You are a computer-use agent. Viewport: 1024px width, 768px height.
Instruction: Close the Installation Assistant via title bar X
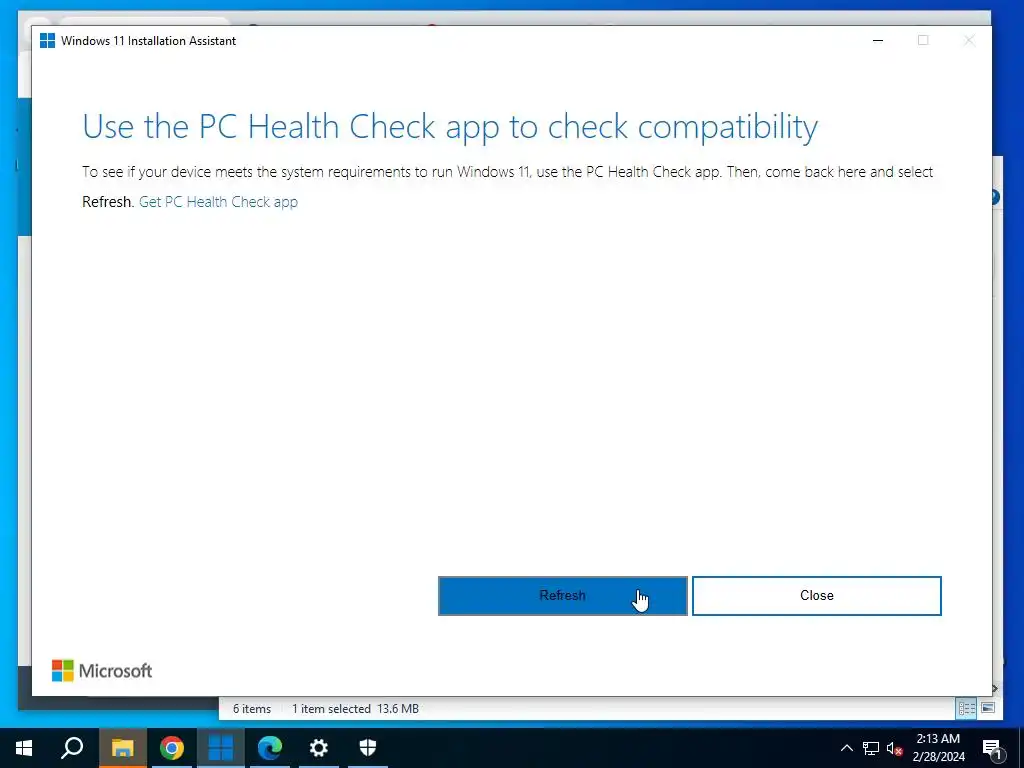click(969, 40)
